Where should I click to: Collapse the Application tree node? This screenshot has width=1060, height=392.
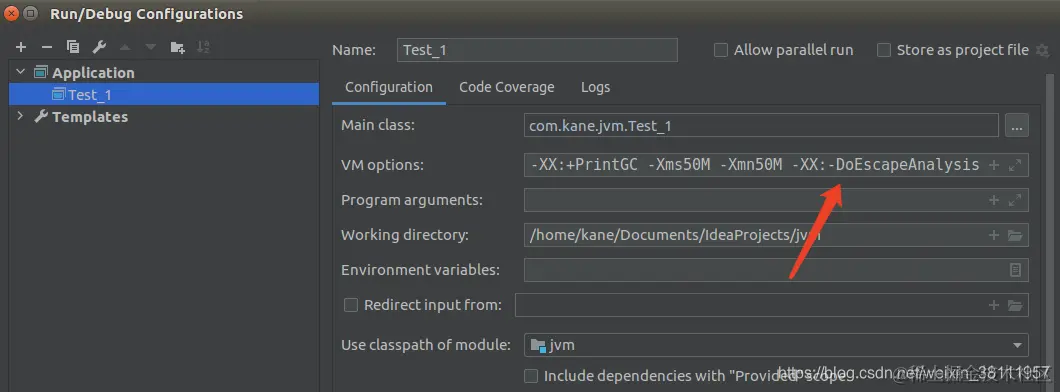20,72
